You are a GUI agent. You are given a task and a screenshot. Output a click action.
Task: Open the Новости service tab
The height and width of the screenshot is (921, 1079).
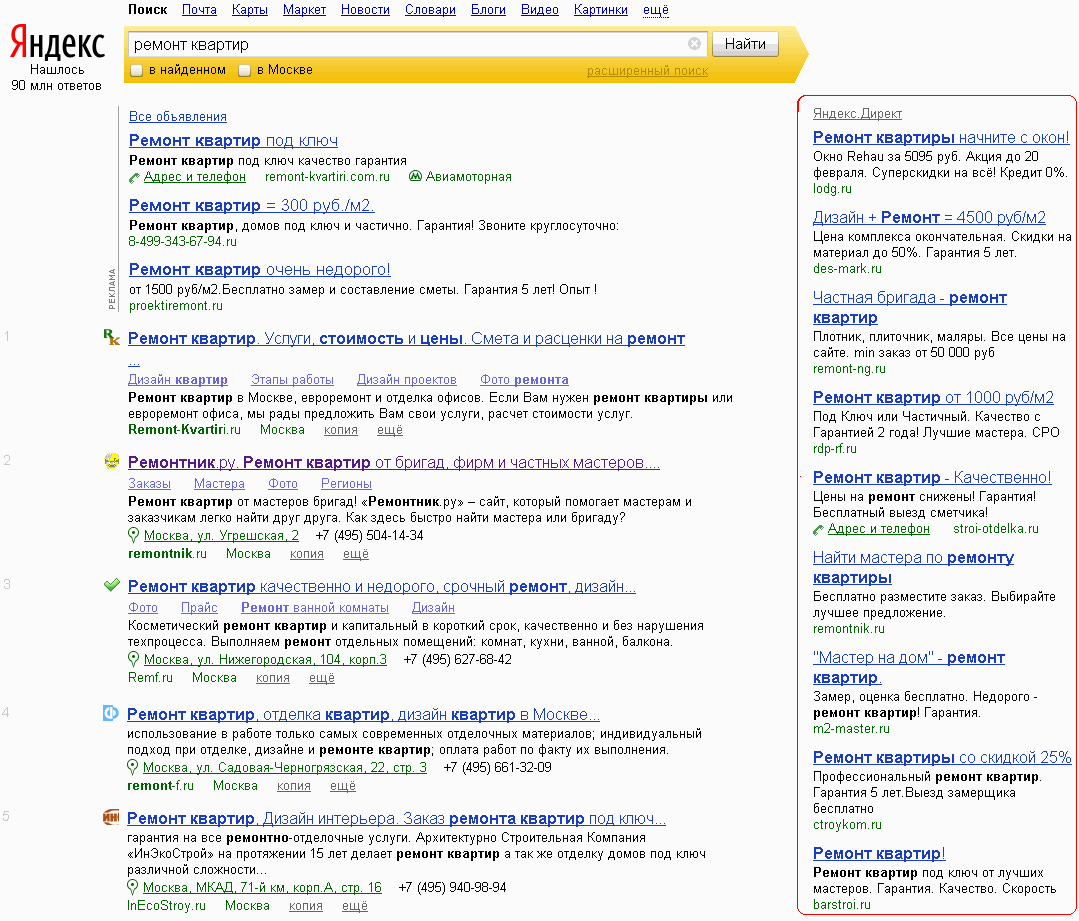[x=365, y=10]
